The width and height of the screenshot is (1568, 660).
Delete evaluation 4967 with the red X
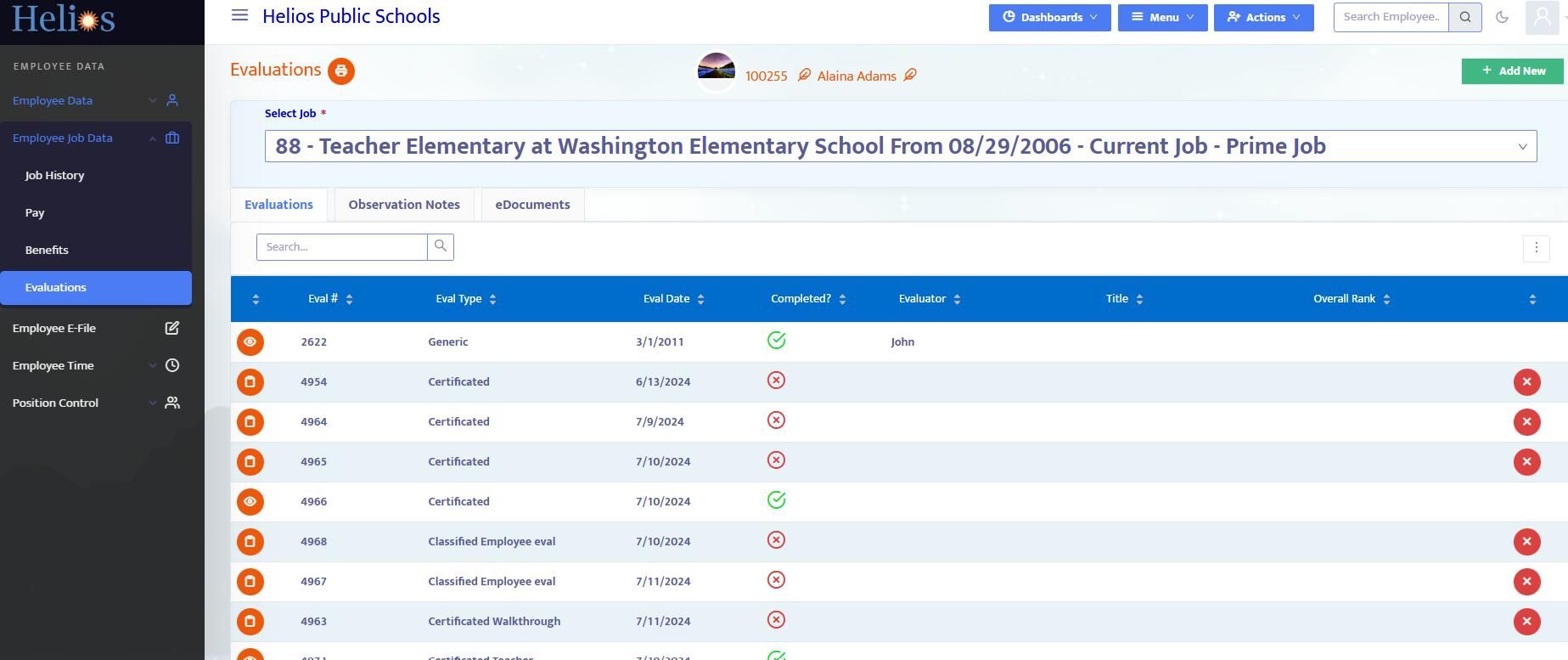click(1526, 581)
